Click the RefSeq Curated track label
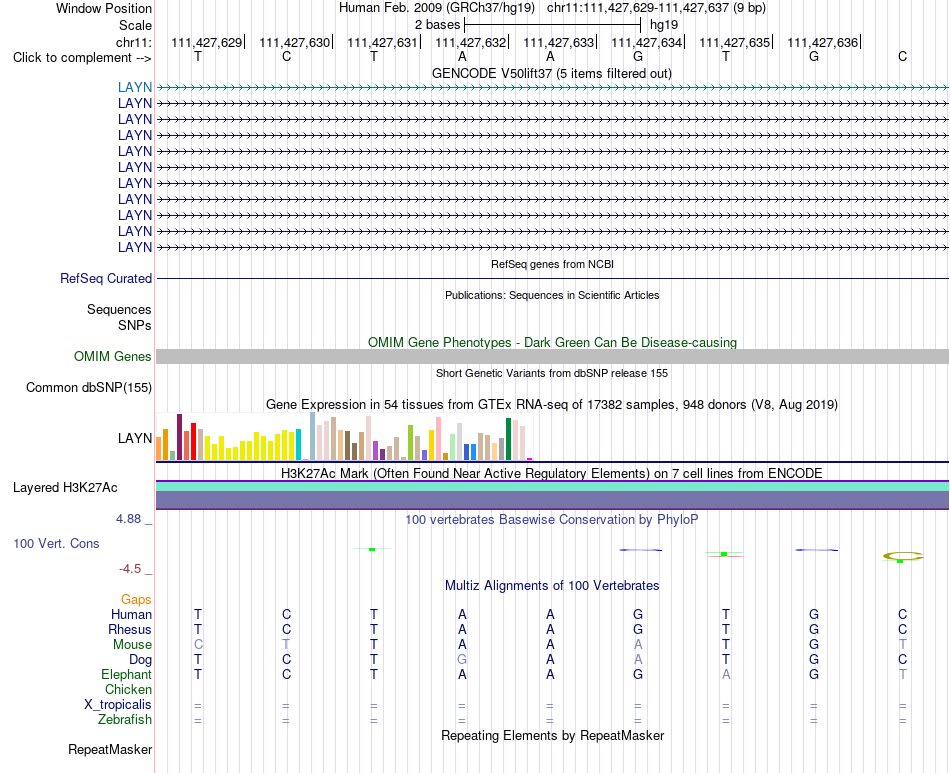 tap(106, 279)
